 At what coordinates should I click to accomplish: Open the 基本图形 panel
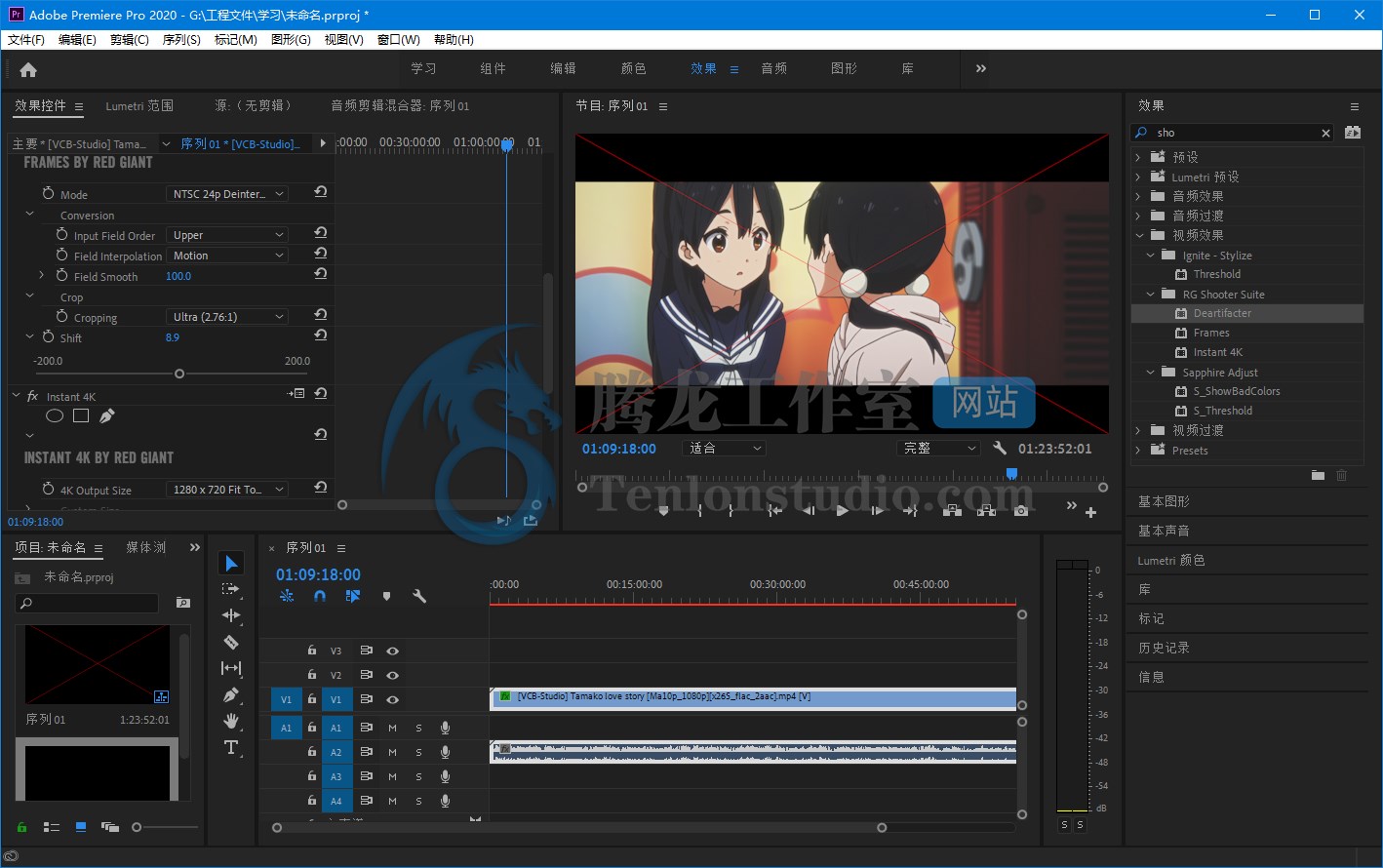1164,501
